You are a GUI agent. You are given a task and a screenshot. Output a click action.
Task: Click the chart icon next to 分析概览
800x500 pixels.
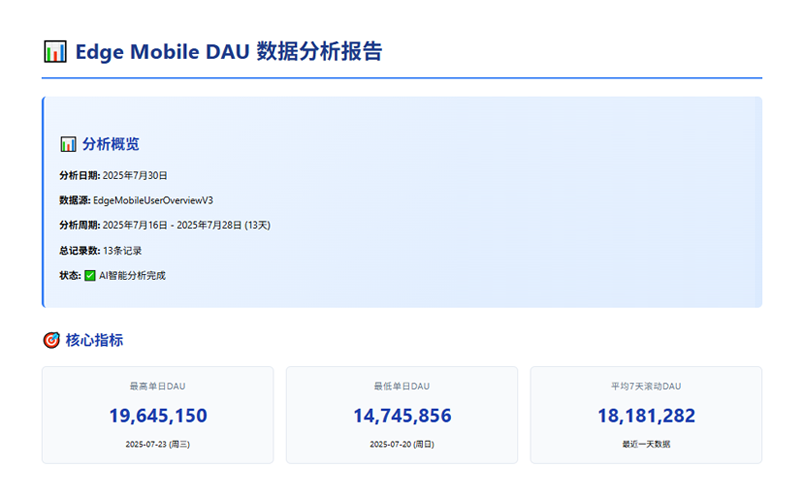coord(68,144)
